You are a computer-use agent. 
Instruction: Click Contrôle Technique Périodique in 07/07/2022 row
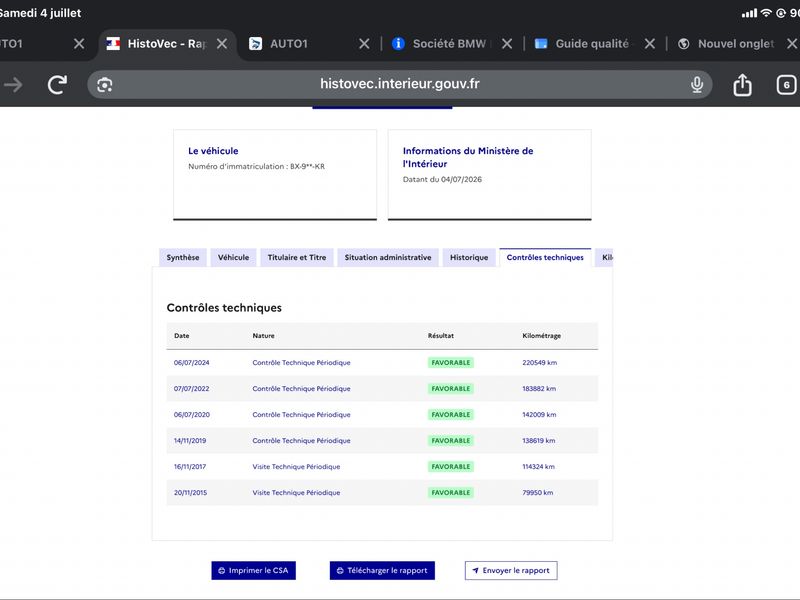pos(301,389)
